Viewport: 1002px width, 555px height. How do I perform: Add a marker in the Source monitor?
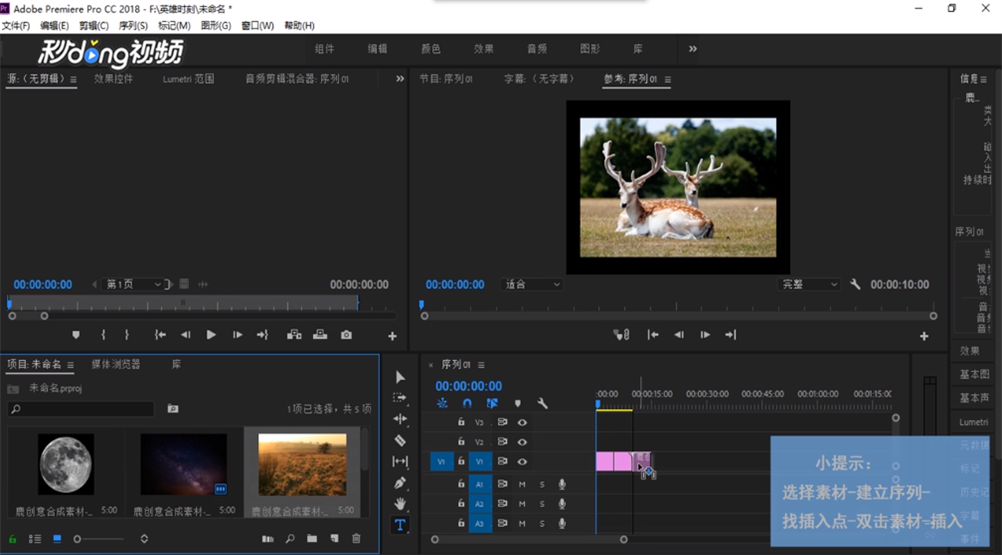76,335
